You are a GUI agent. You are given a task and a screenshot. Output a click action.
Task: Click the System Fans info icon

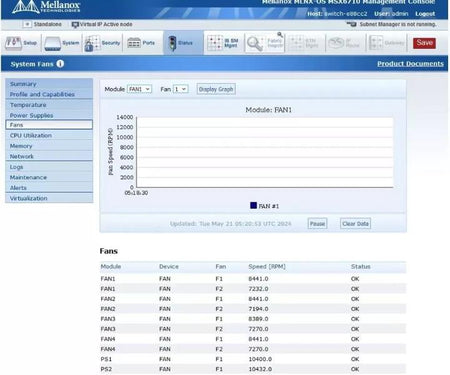tap(60, 64)
